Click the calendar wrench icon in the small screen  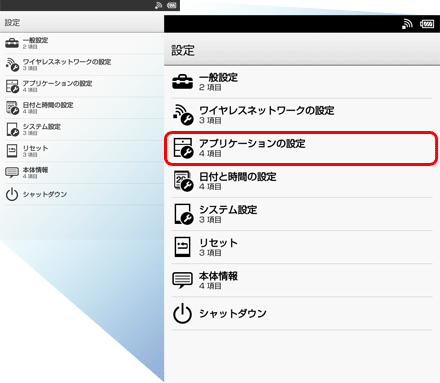[x=13, y=108]
